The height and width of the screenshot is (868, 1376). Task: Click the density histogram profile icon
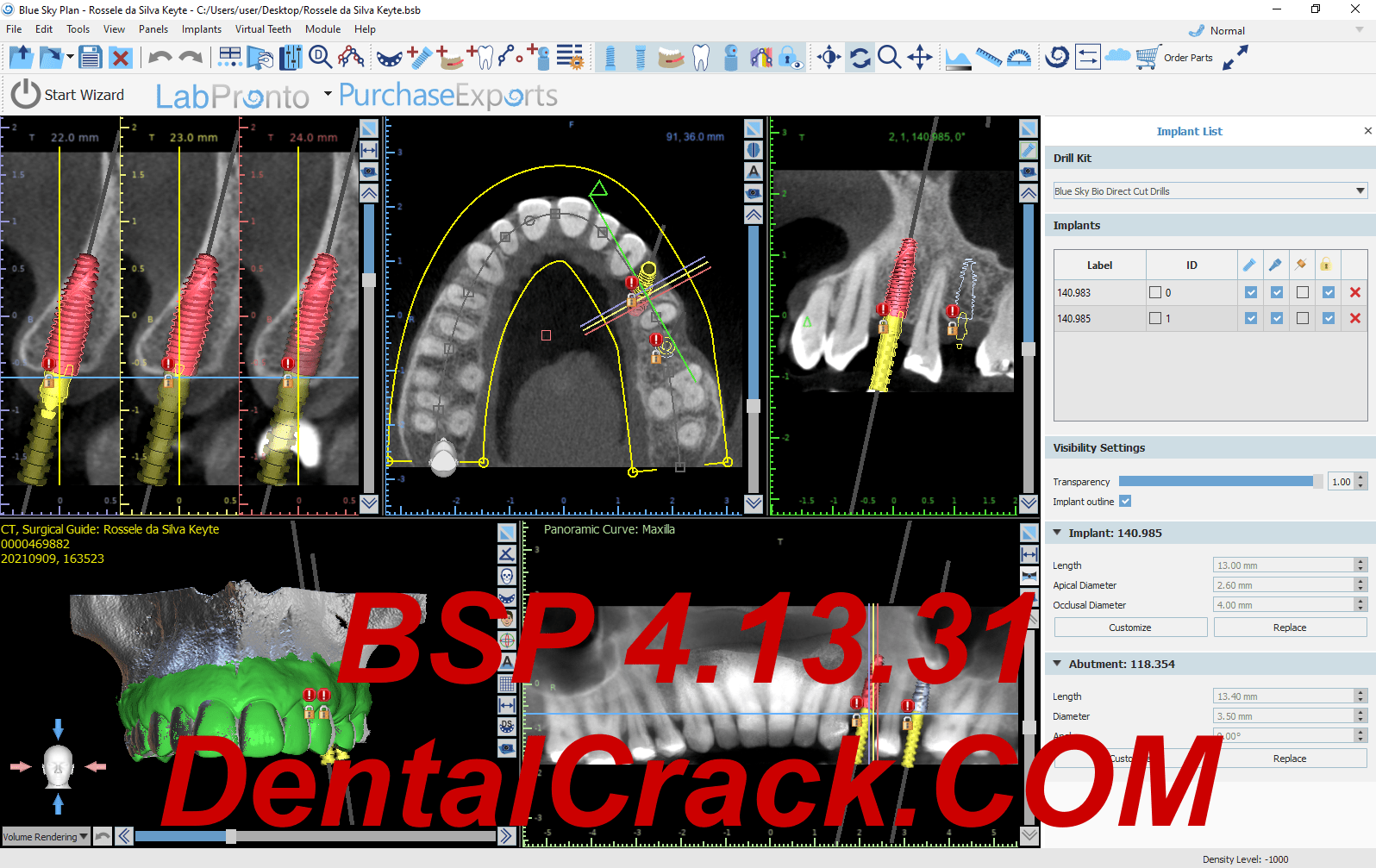pos(958,58)
